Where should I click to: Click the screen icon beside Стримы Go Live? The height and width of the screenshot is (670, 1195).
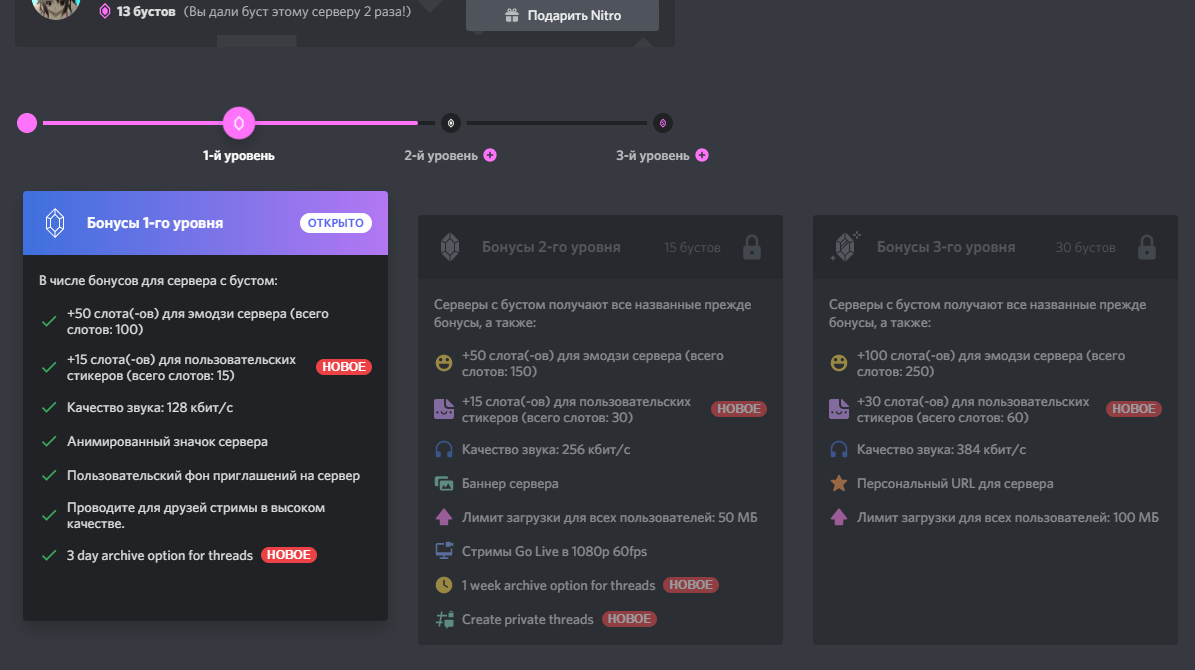(444, 551)
